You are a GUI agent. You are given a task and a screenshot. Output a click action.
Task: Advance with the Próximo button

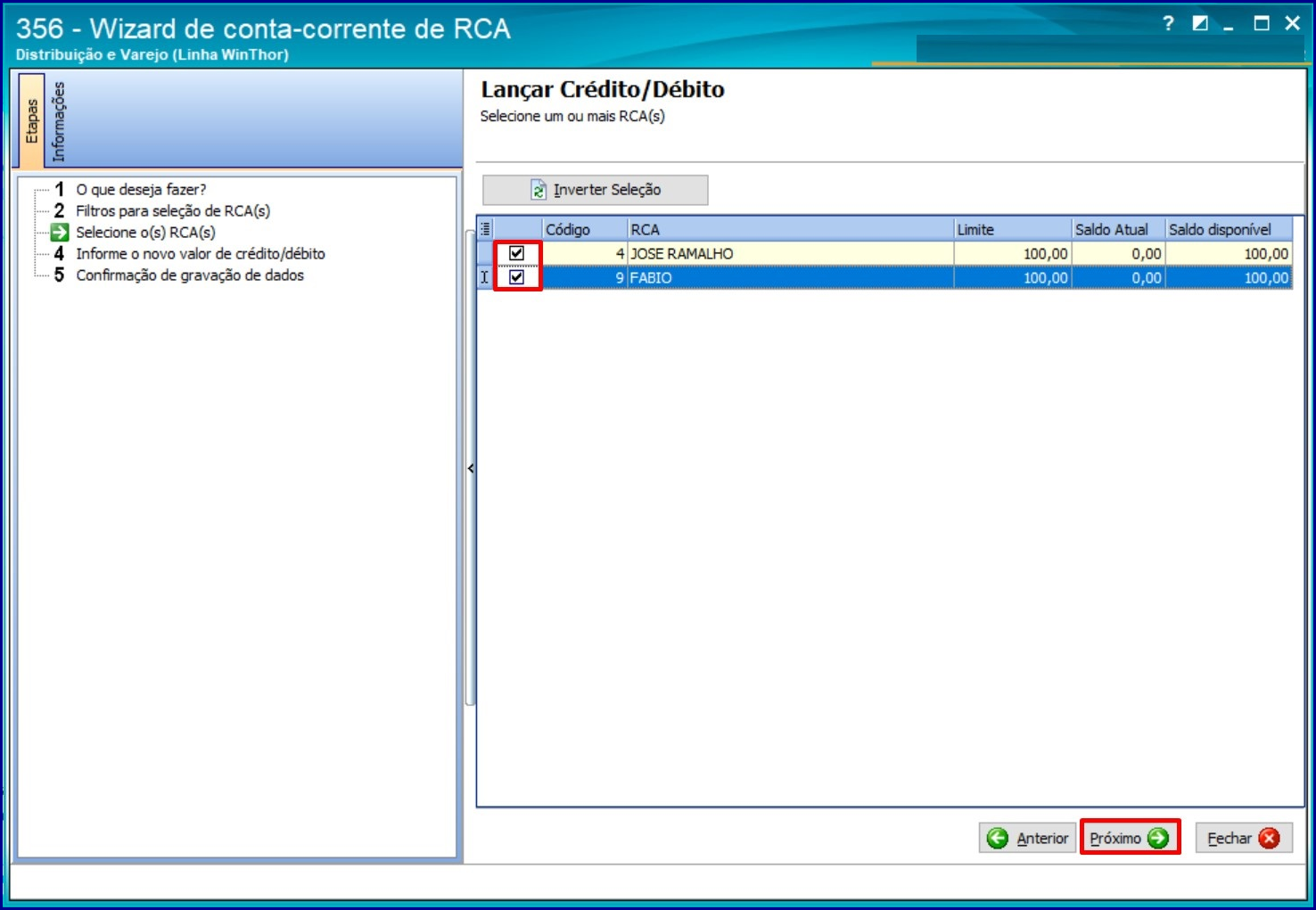coord(1130,838)
